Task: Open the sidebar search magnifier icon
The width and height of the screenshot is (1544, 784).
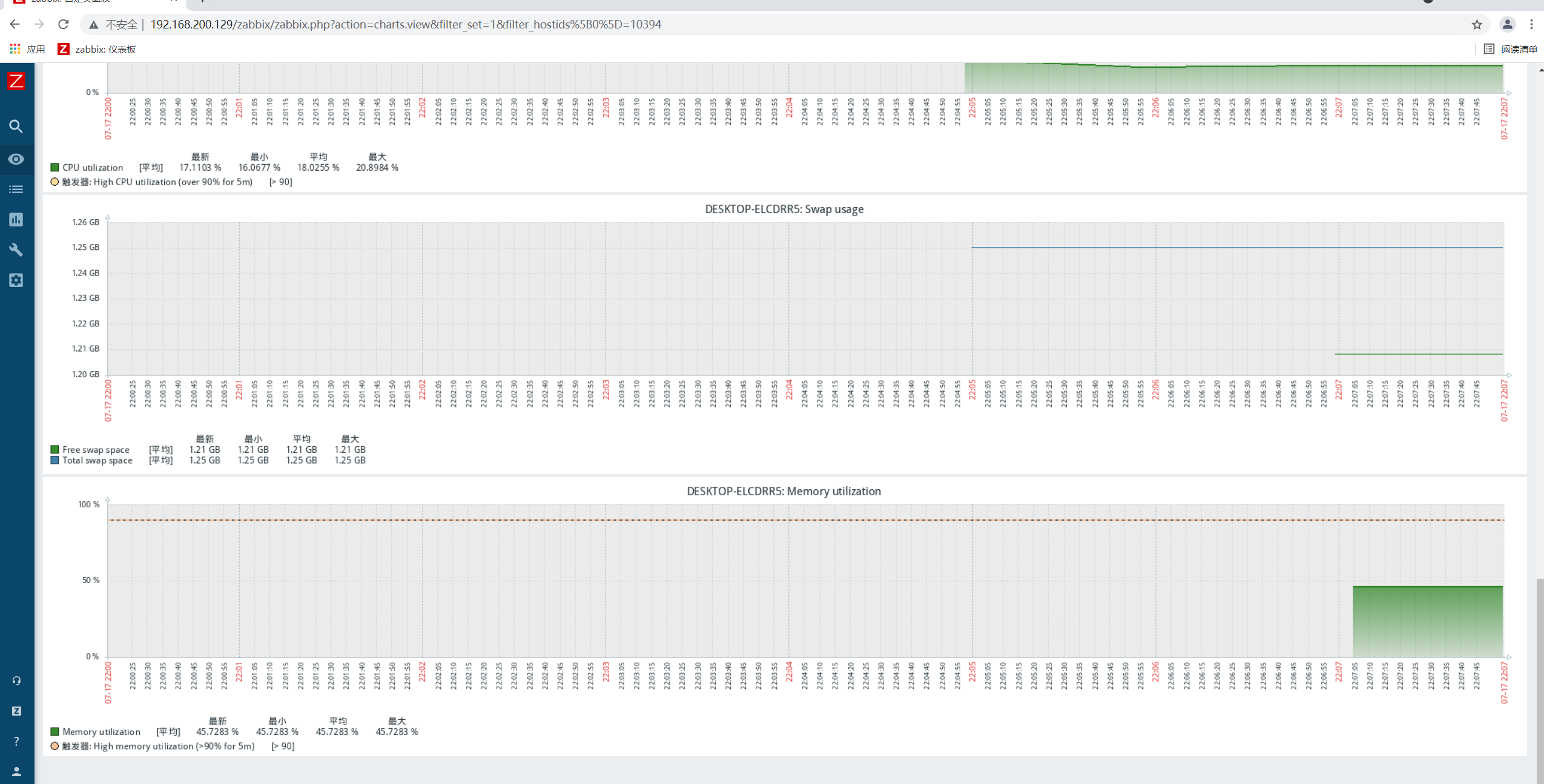Action: (16, 127)
